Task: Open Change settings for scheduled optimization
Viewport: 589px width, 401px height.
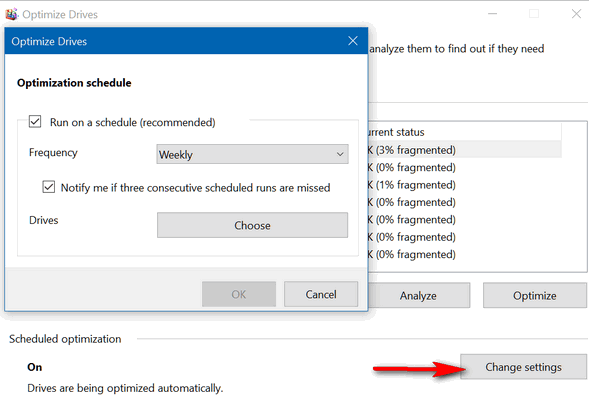Action: point(523,367)
